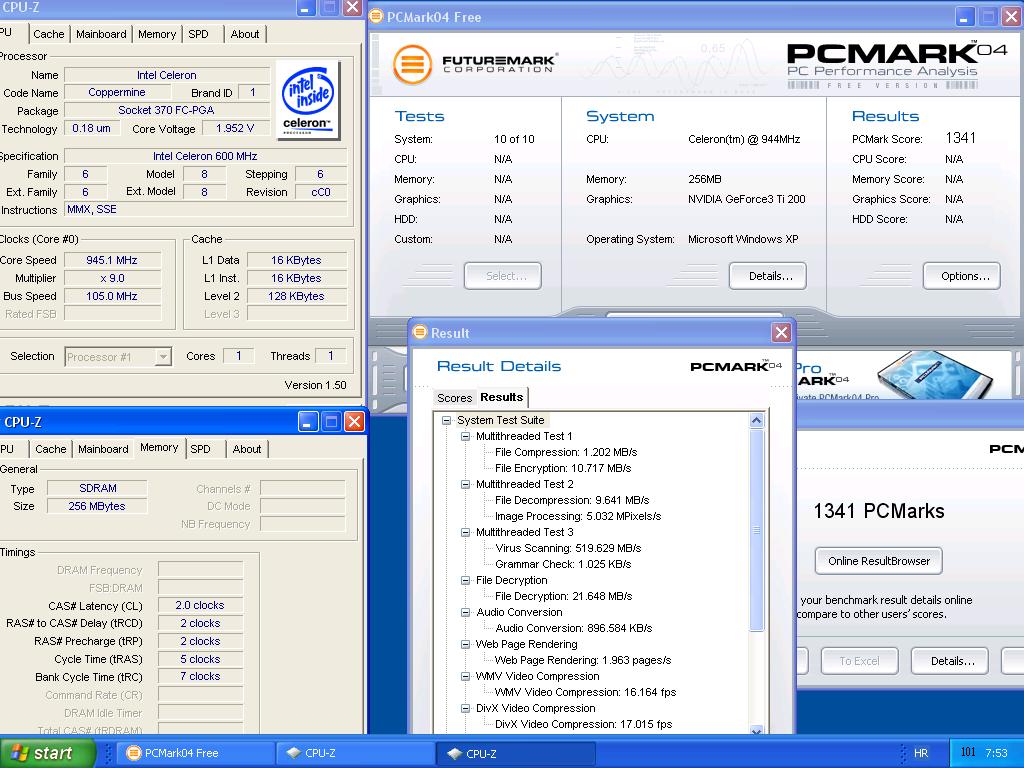Select Grammar Check: 1.025 KB/s row
This screenshot has height=768, width=1024.
pos(563,564)
